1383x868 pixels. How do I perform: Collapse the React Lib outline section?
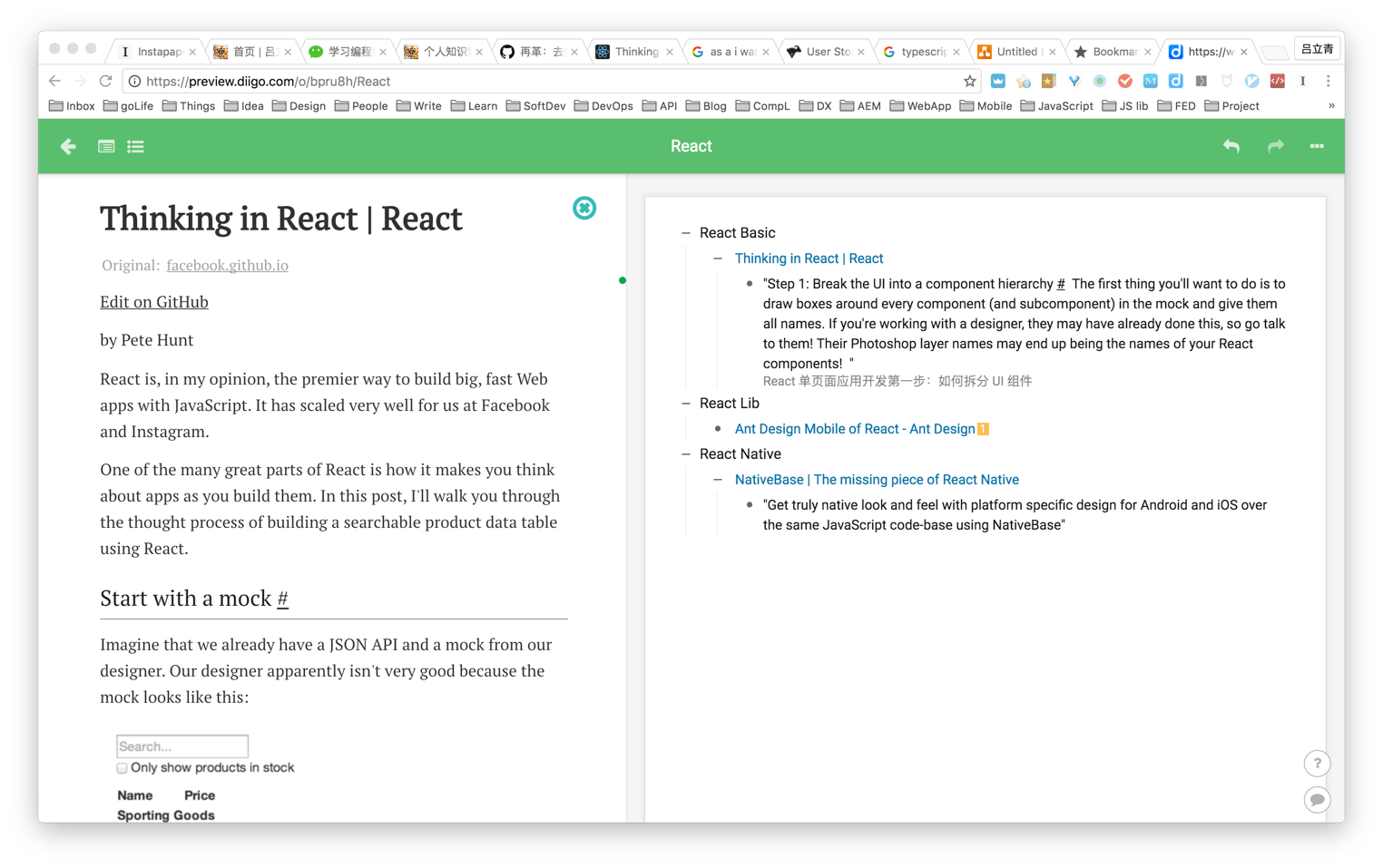[686, 404]
